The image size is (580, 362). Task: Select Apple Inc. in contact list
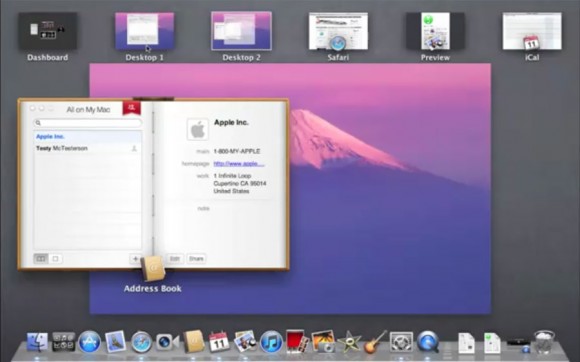[88, 136]
